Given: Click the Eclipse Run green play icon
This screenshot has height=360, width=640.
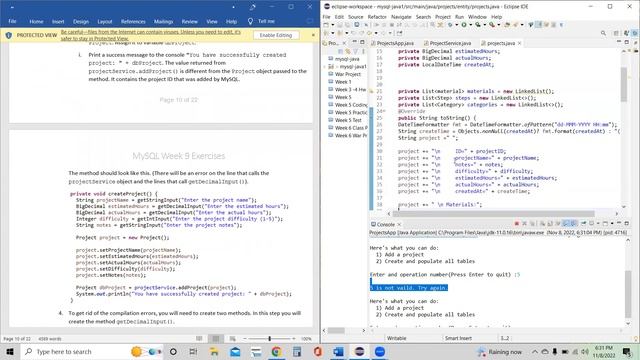Looking at the screenshot, I should pos(464,24).
